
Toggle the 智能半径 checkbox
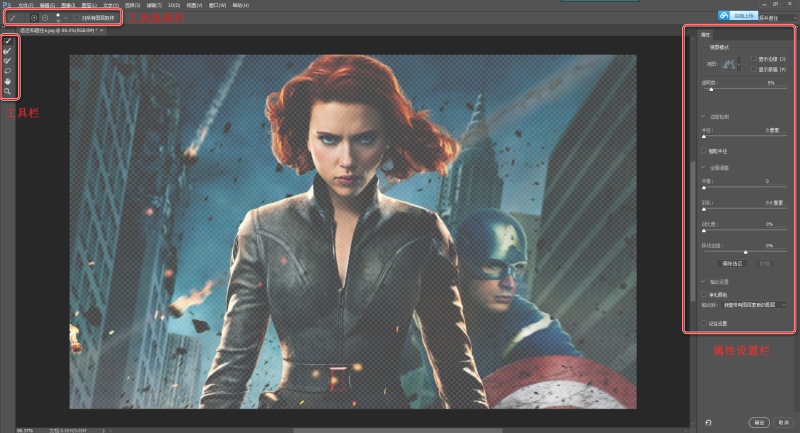pos(703,150)
